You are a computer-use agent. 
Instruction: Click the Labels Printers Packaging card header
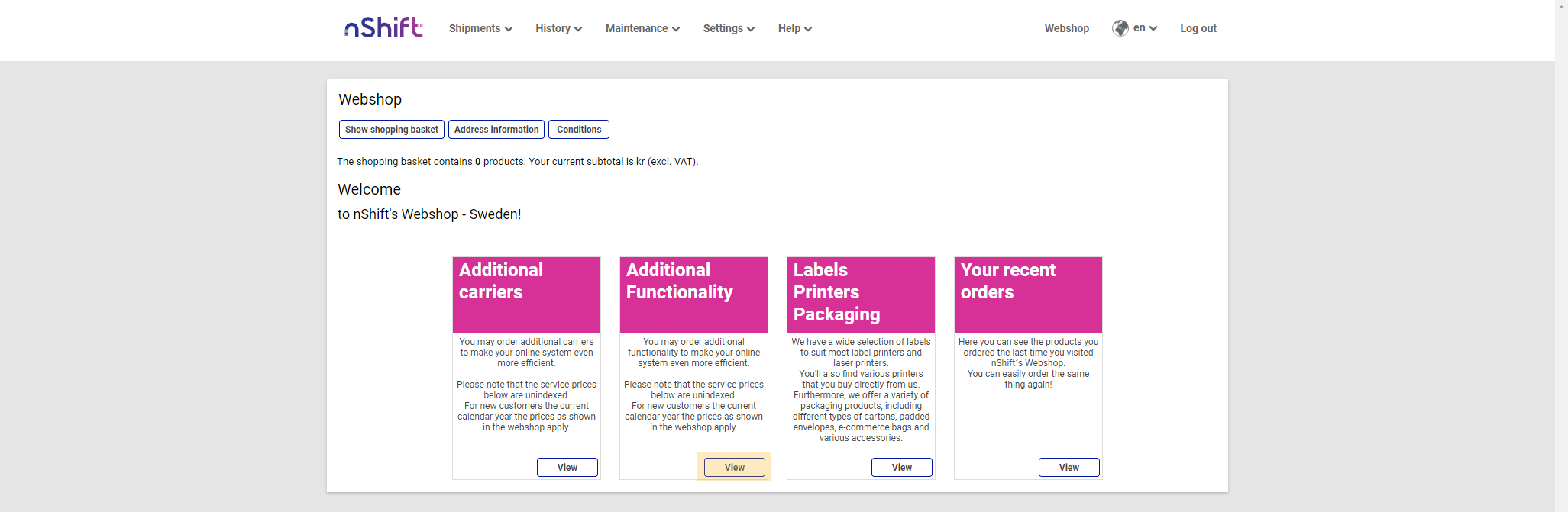click(861, 295)
